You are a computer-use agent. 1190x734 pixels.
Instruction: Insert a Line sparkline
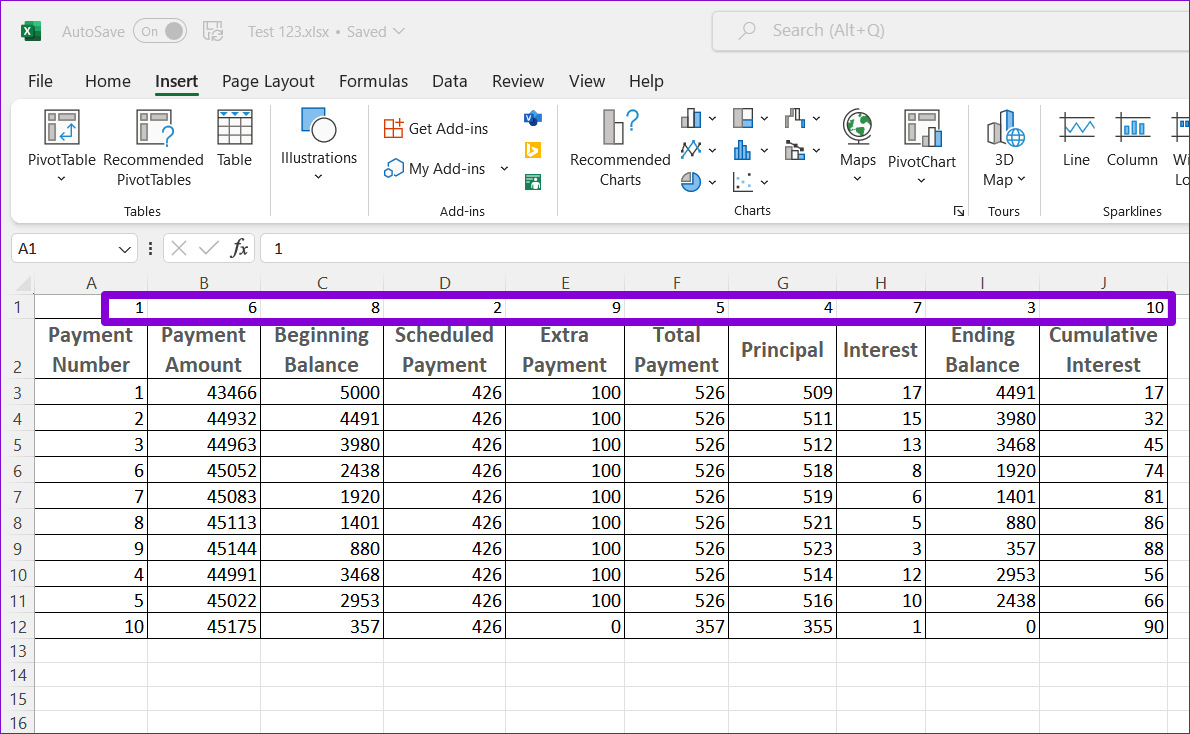tap(1076, 138)
